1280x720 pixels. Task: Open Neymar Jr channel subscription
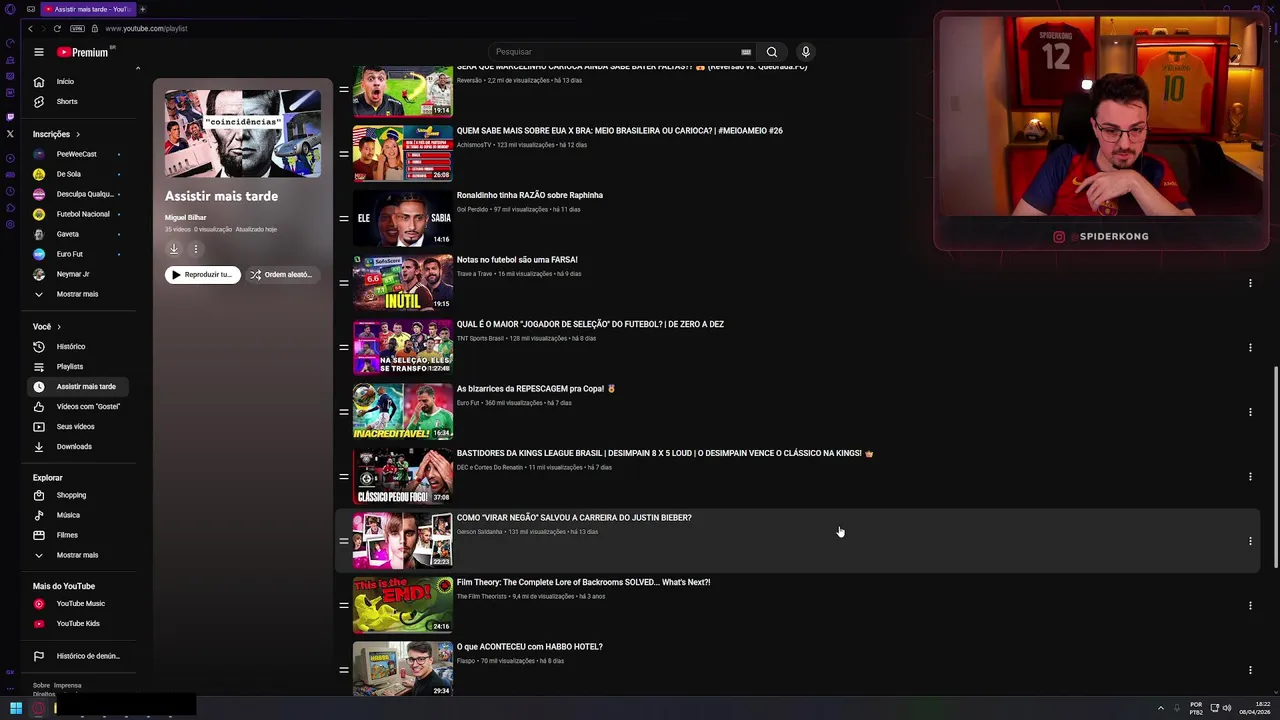pyautogui.click(x=80, y=274)
